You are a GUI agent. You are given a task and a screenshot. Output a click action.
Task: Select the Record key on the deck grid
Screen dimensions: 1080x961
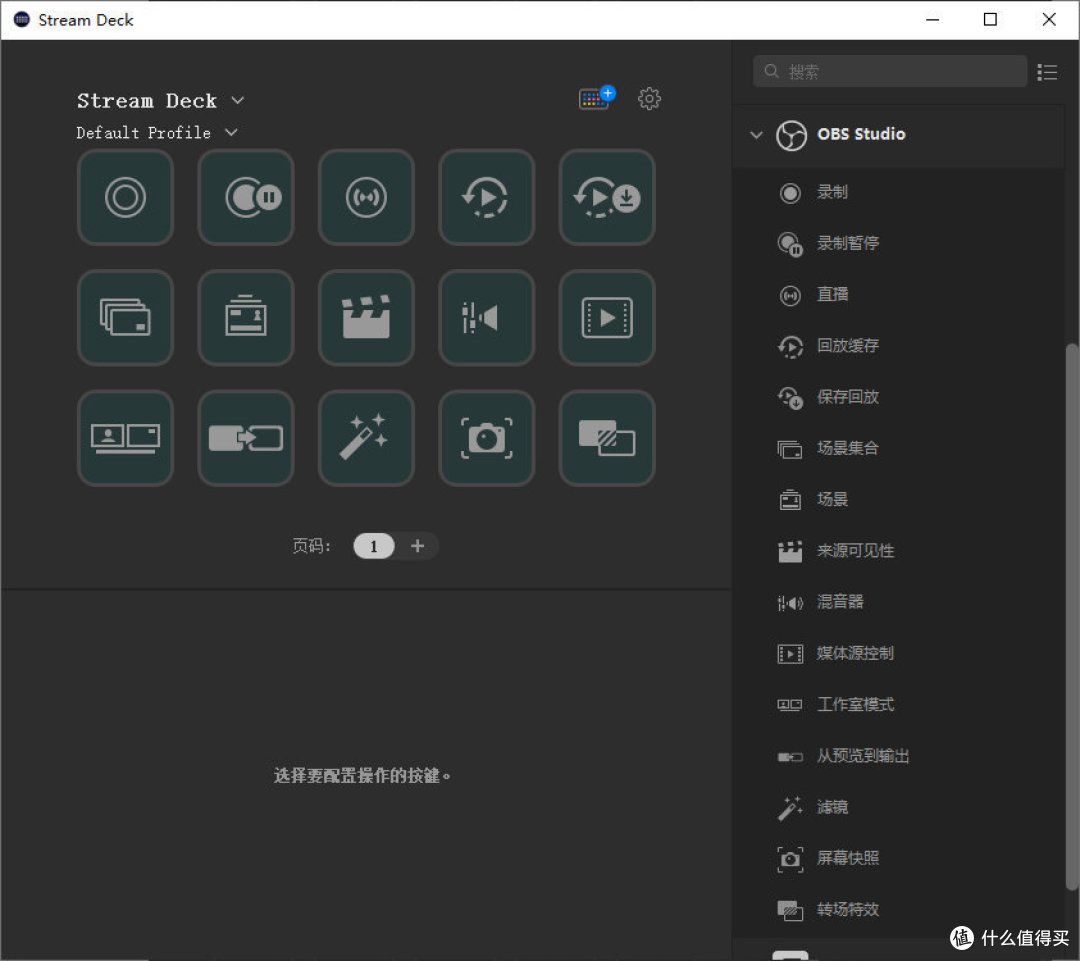(x=125, y=197)
